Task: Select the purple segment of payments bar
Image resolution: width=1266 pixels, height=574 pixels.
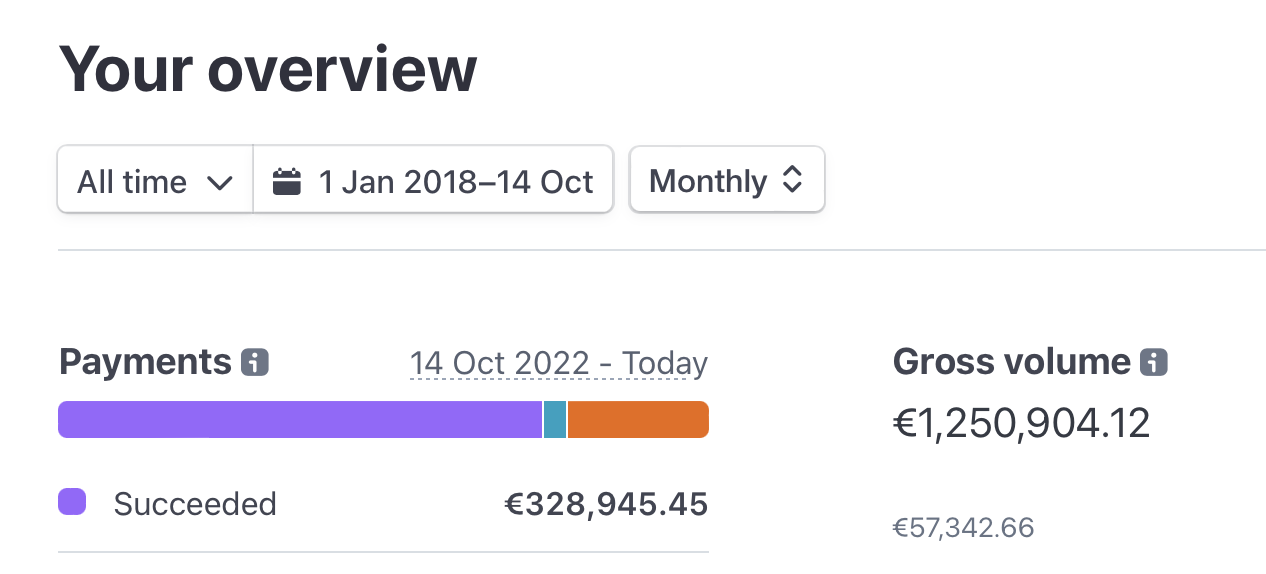Action: (x=300, y=420)
